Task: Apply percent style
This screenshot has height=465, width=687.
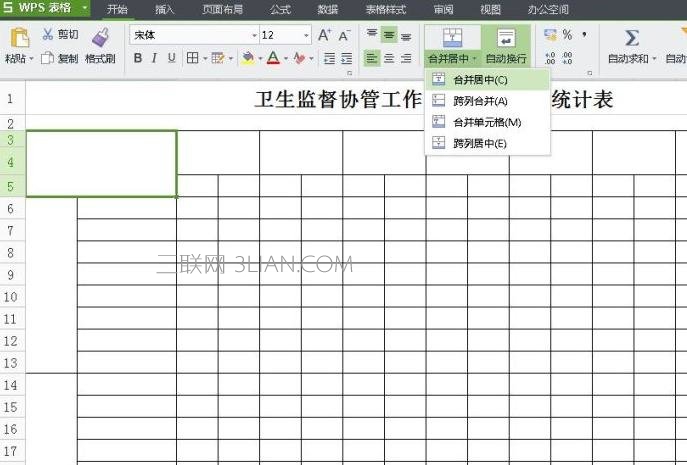Action: click(x=567, y=35)
